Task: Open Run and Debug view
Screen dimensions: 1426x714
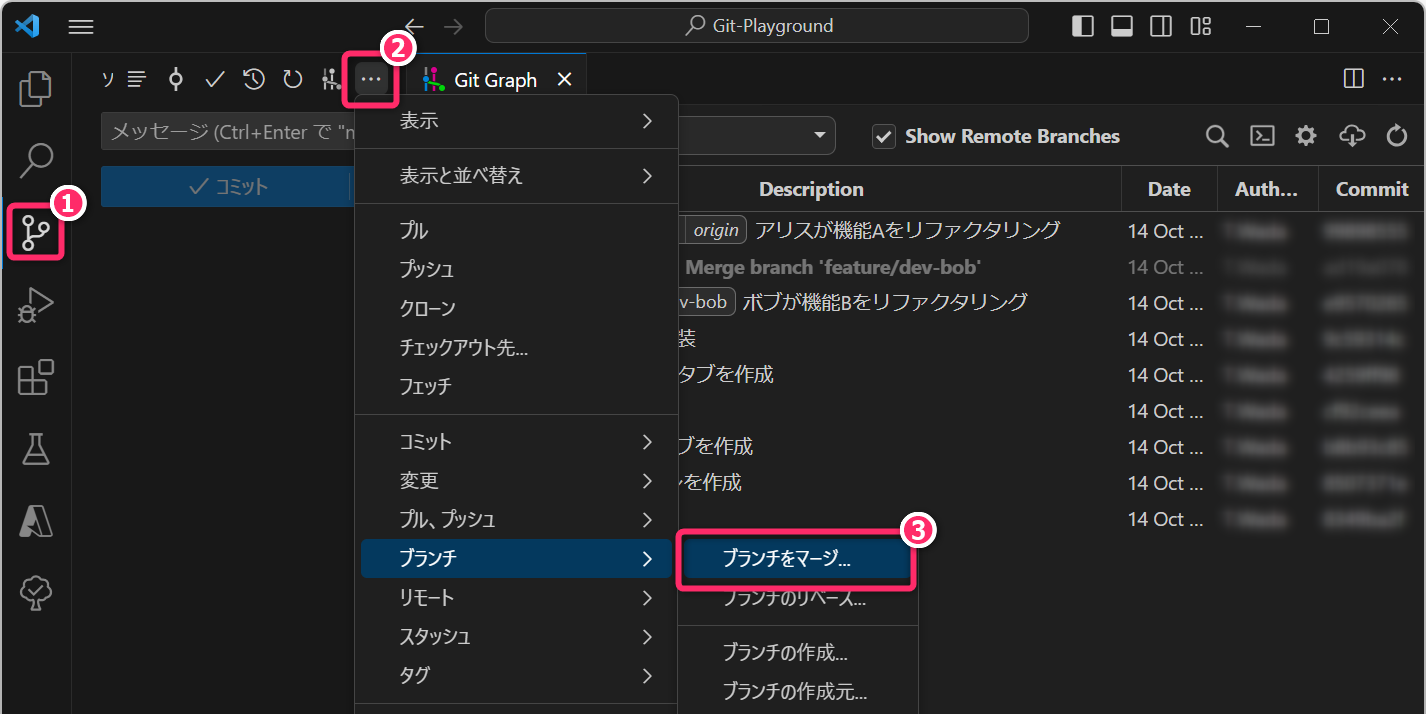Action: [36, 305]
